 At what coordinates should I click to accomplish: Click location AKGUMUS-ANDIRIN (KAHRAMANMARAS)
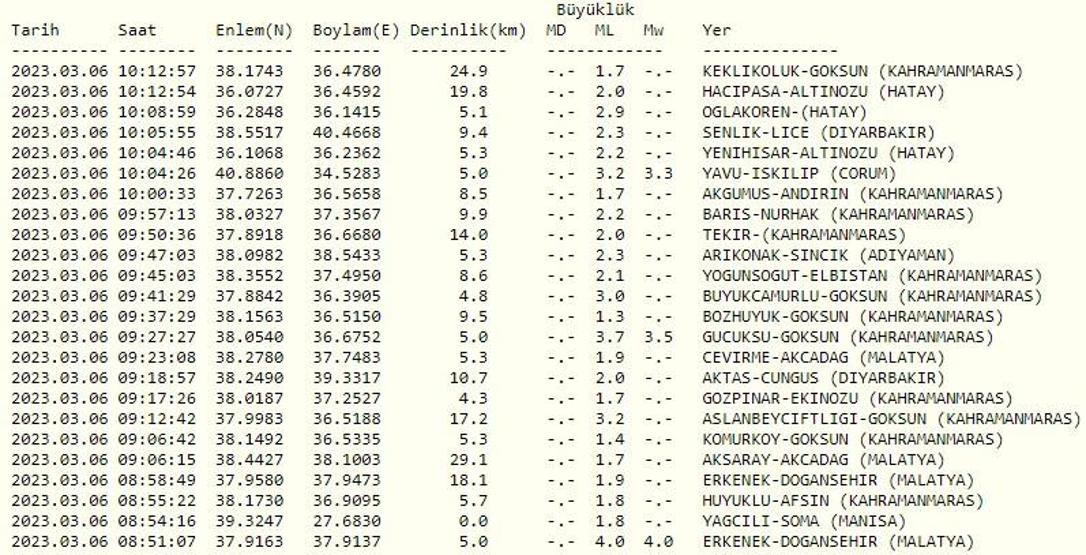pyautogui.click(x=853, y=193)
